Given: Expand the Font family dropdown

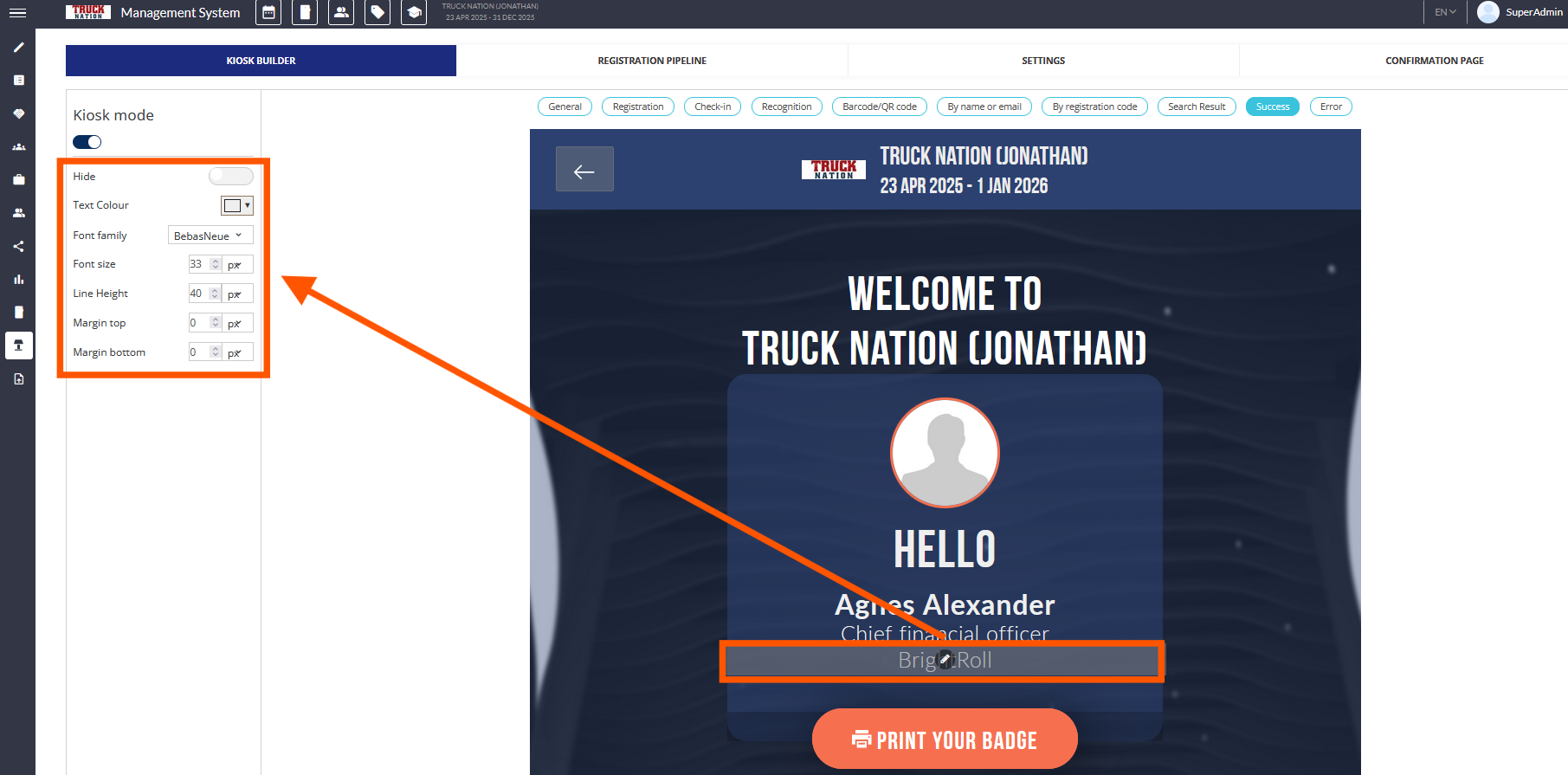Looking at the screenshot, I should 210,236.
